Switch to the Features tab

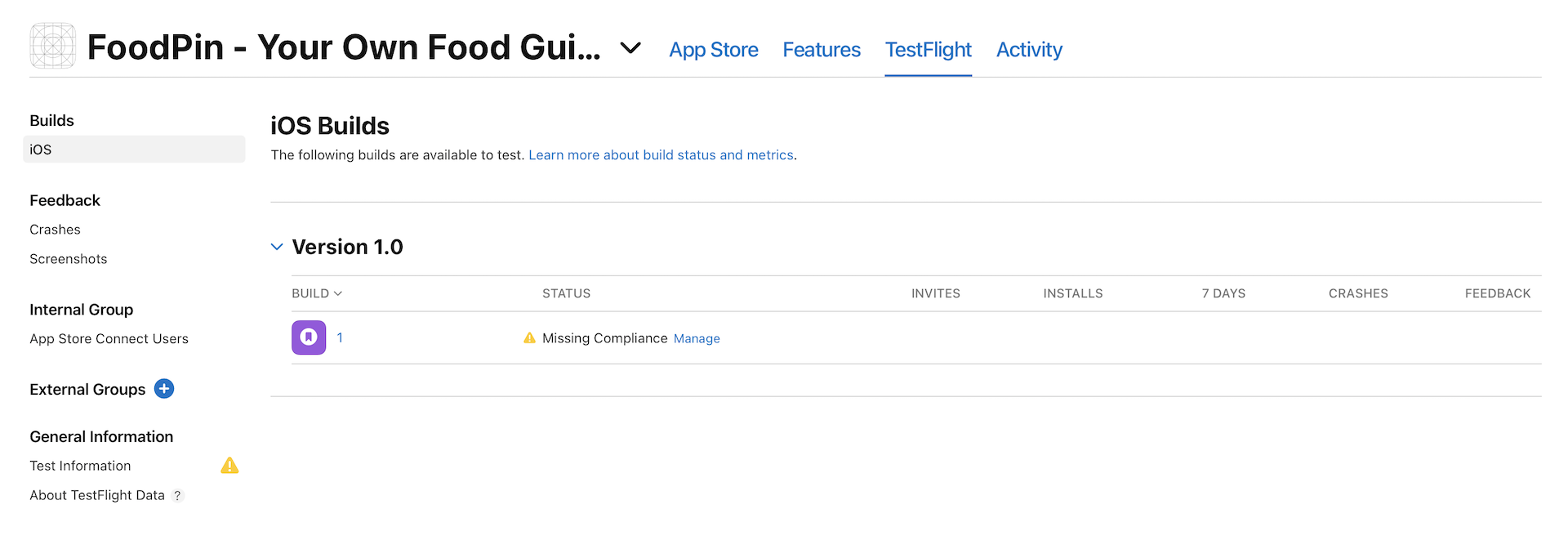822,50
